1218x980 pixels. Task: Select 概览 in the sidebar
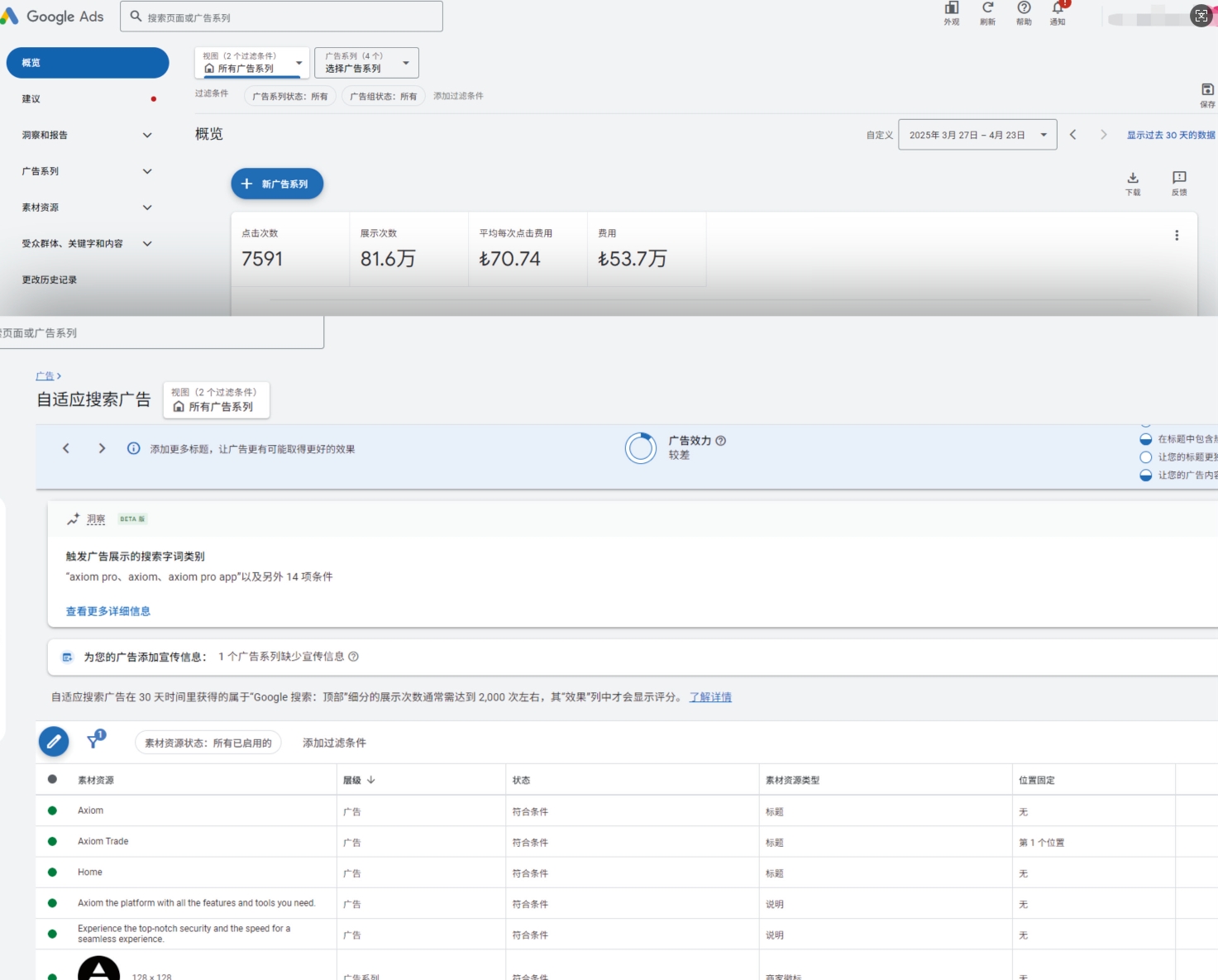[87, 63]
